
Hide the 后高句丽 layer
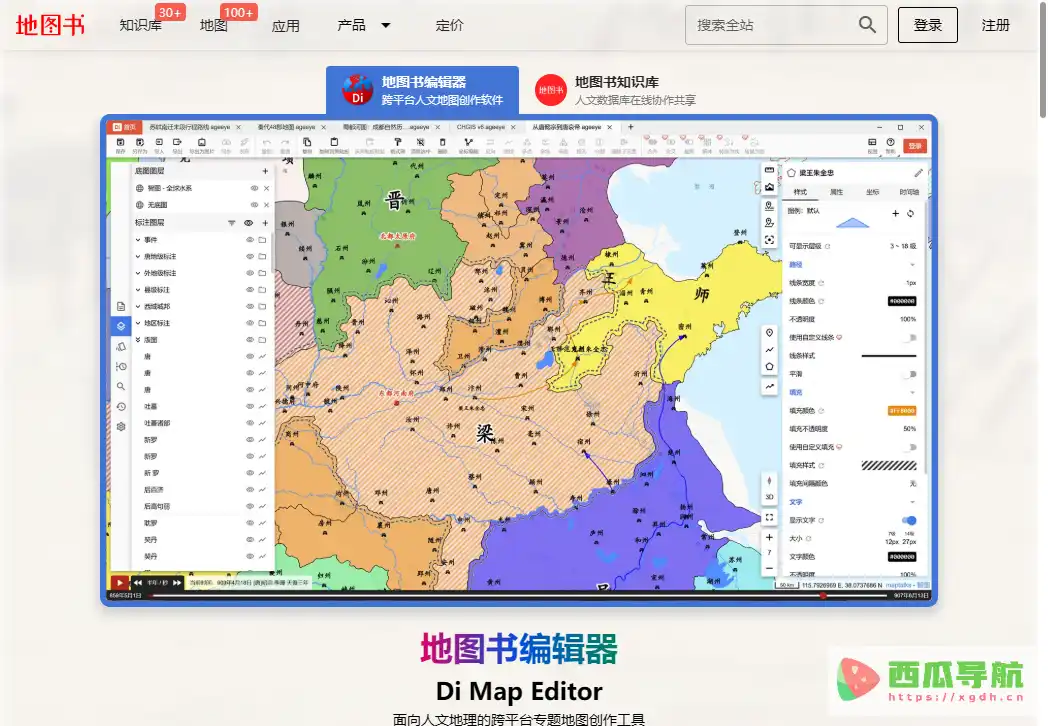click(x=250, y=507)
